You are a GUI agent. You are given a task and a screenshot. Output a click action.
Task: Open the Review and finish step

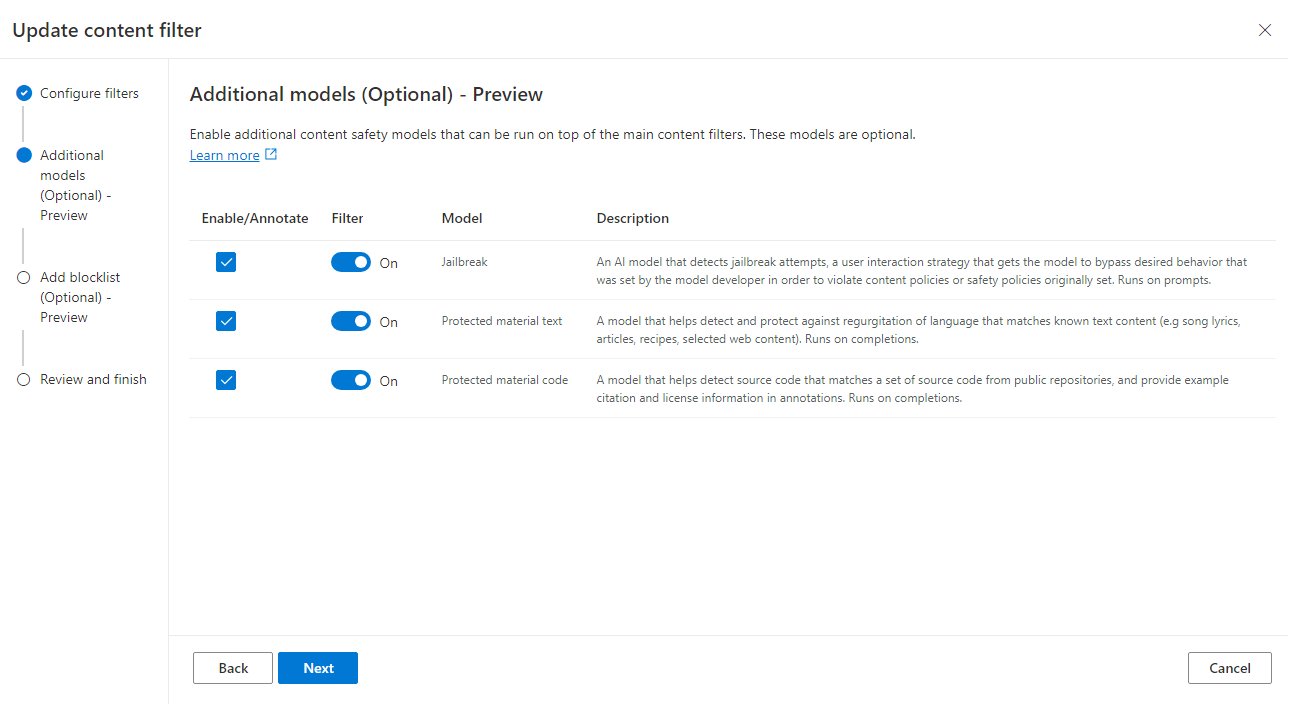[x=93, y=379]
